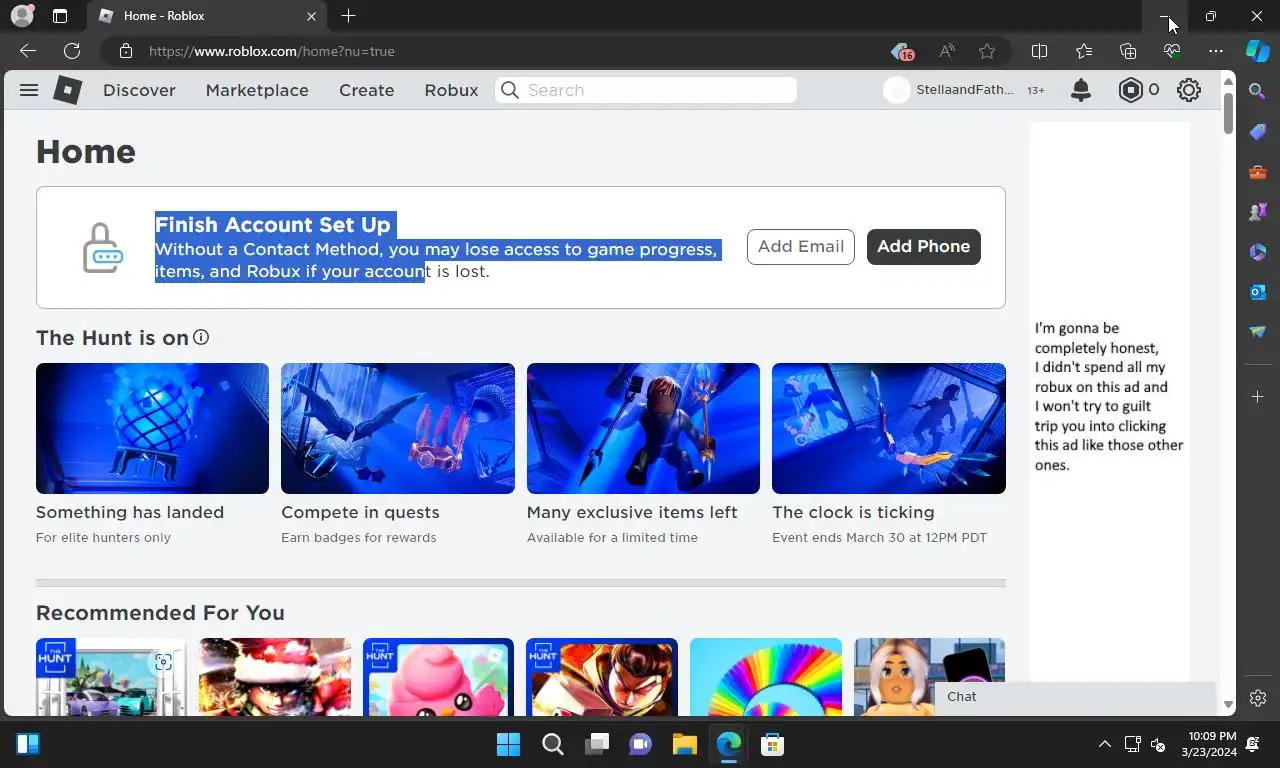Click the search magnifier in Roblox bar
This screenshot has width=1280, height=768.
tap(510, 90)
